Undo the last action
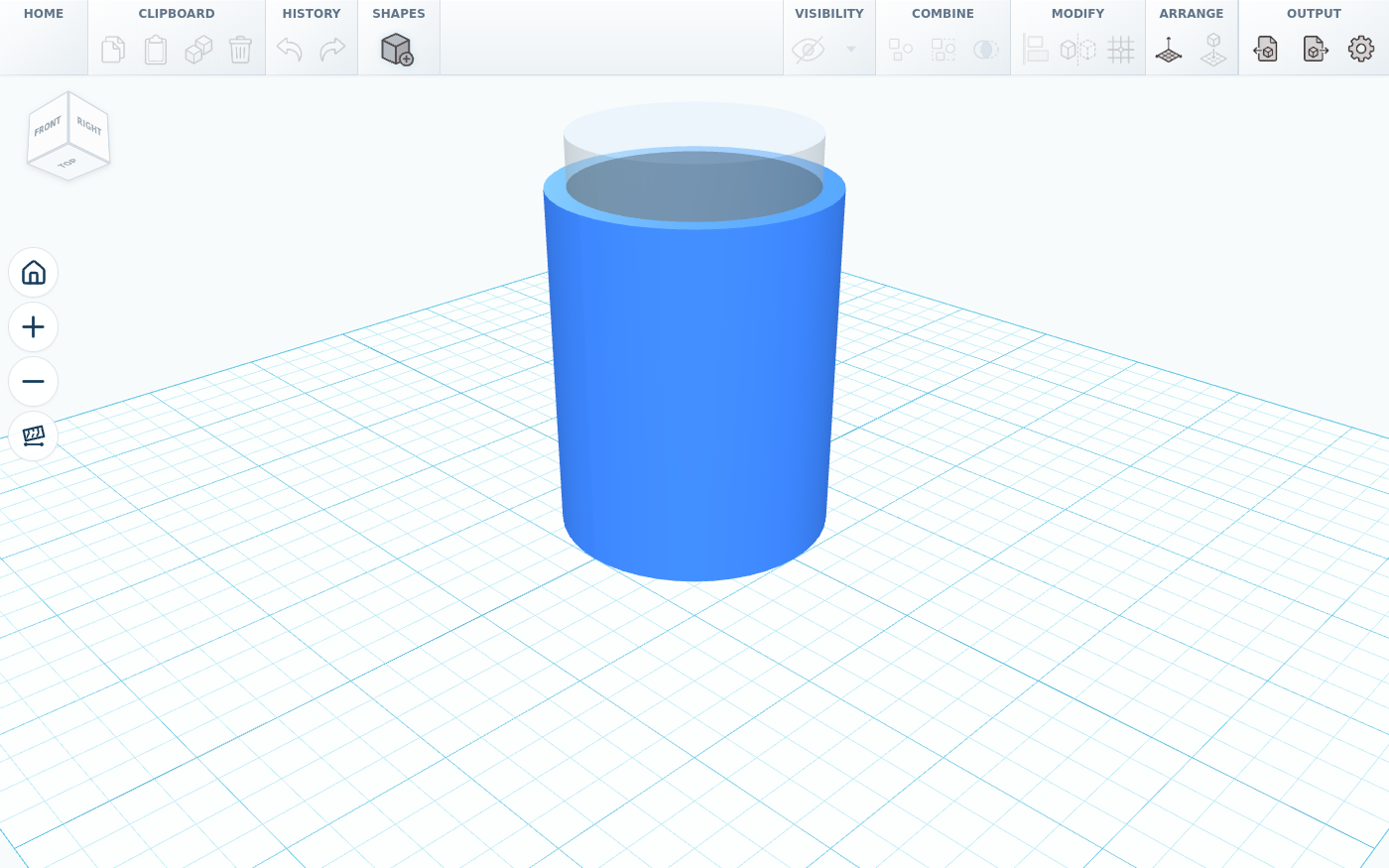The image size is (1389, 868). (289, 50)
